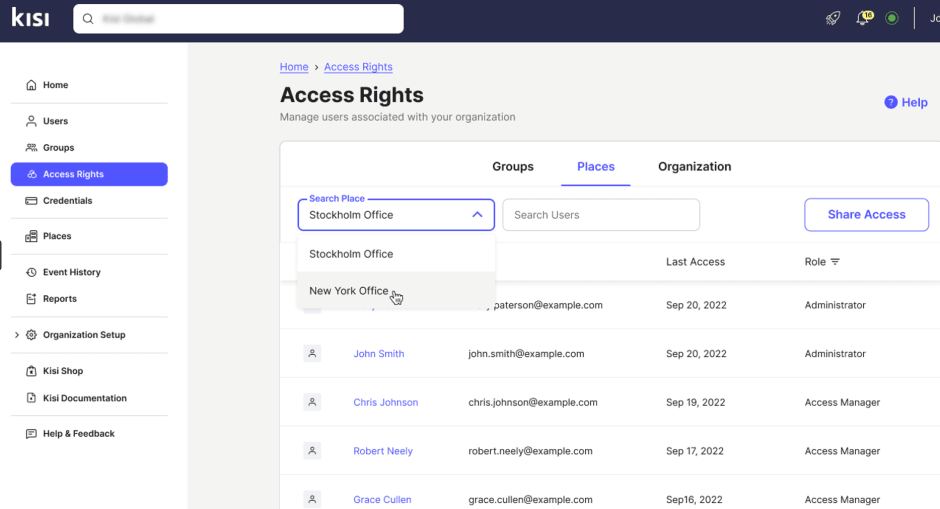
Task: Click the Groups people icon in sidebar
Action: 31,147
